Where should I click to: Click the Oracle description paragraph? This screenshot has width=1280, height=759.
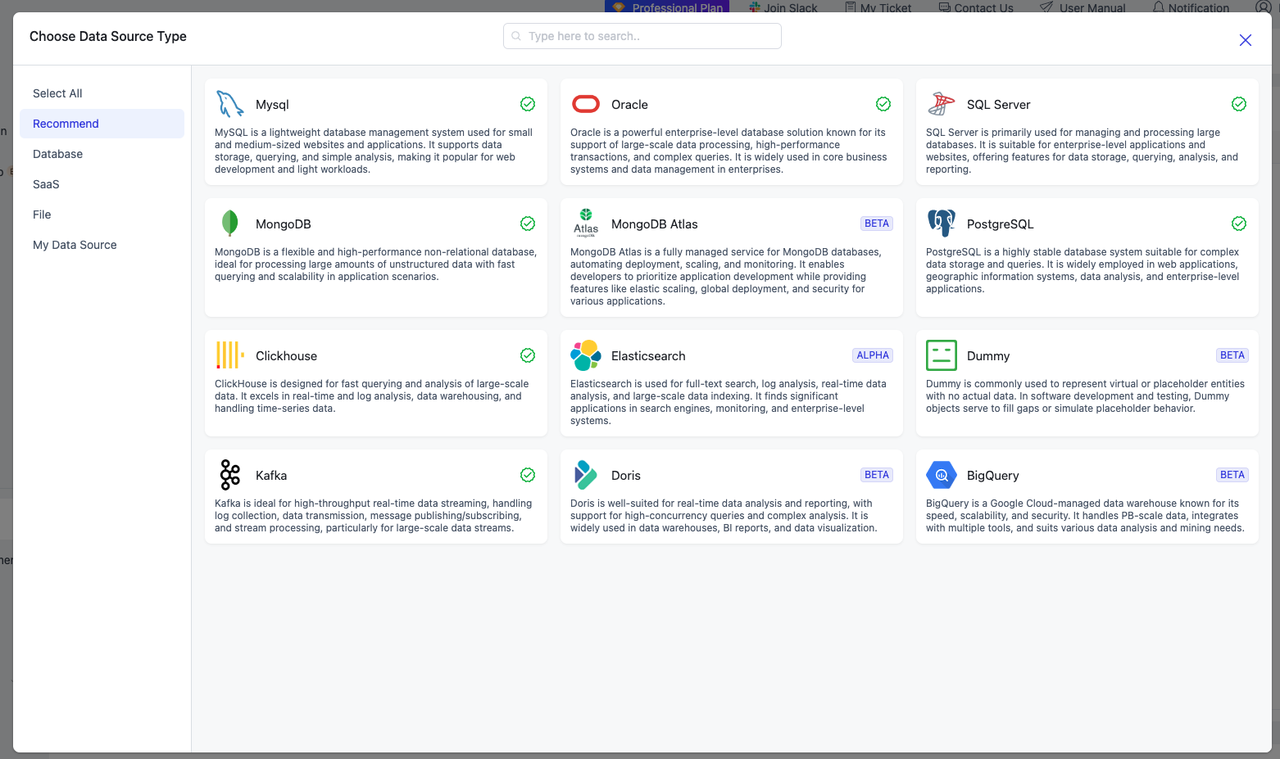point(730,151)
